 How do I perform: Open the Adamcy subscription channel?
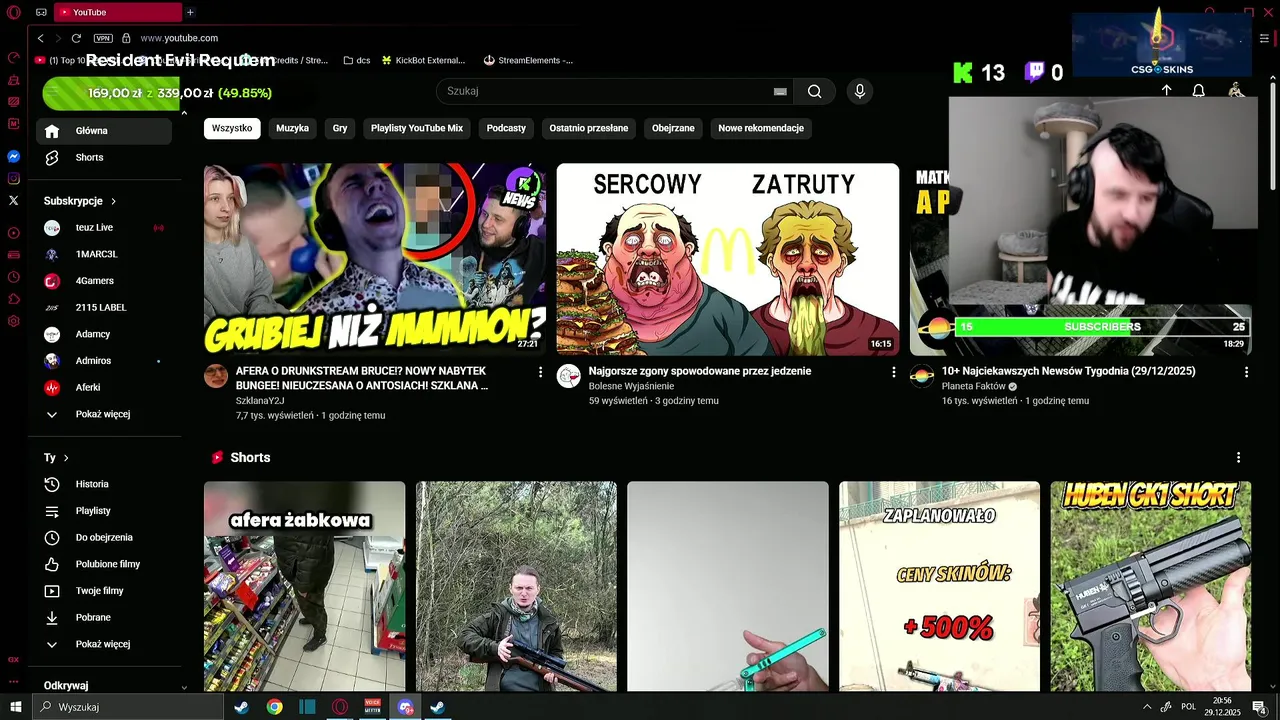[104, 334]
